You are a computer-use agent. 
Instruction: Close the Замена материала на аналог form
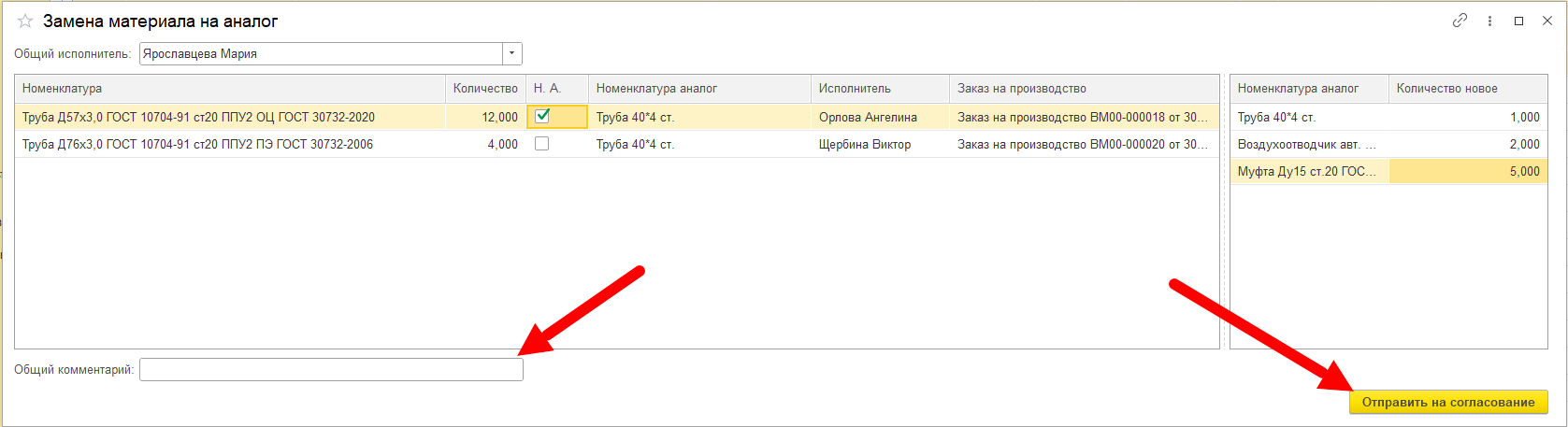click(x=1547, y=21)
